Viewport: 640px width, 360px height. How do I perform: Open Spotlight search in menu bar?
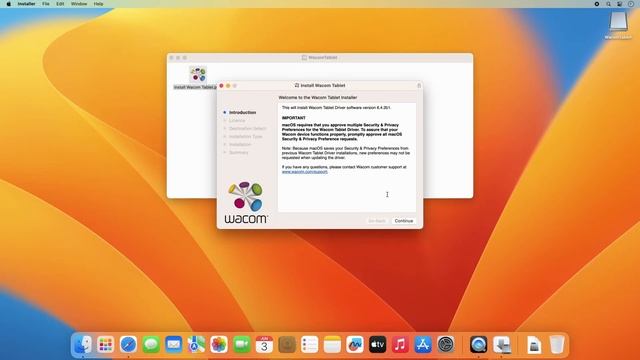608,4
